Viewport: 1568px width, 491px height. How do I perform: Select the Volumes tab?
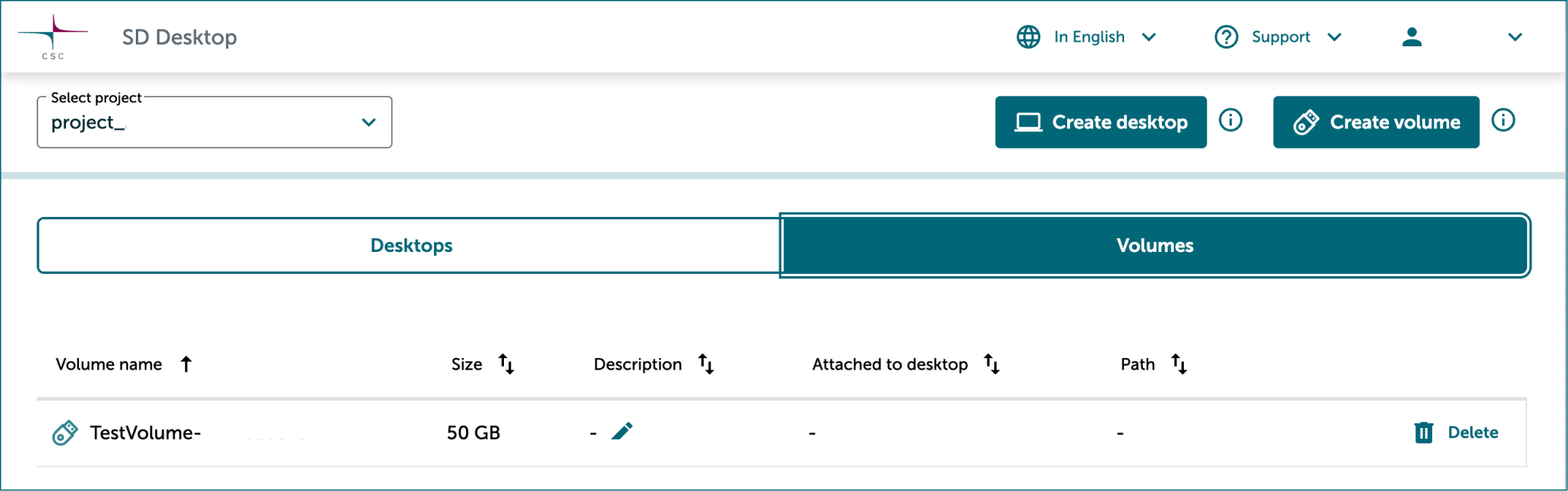(x=1154, y=245)
